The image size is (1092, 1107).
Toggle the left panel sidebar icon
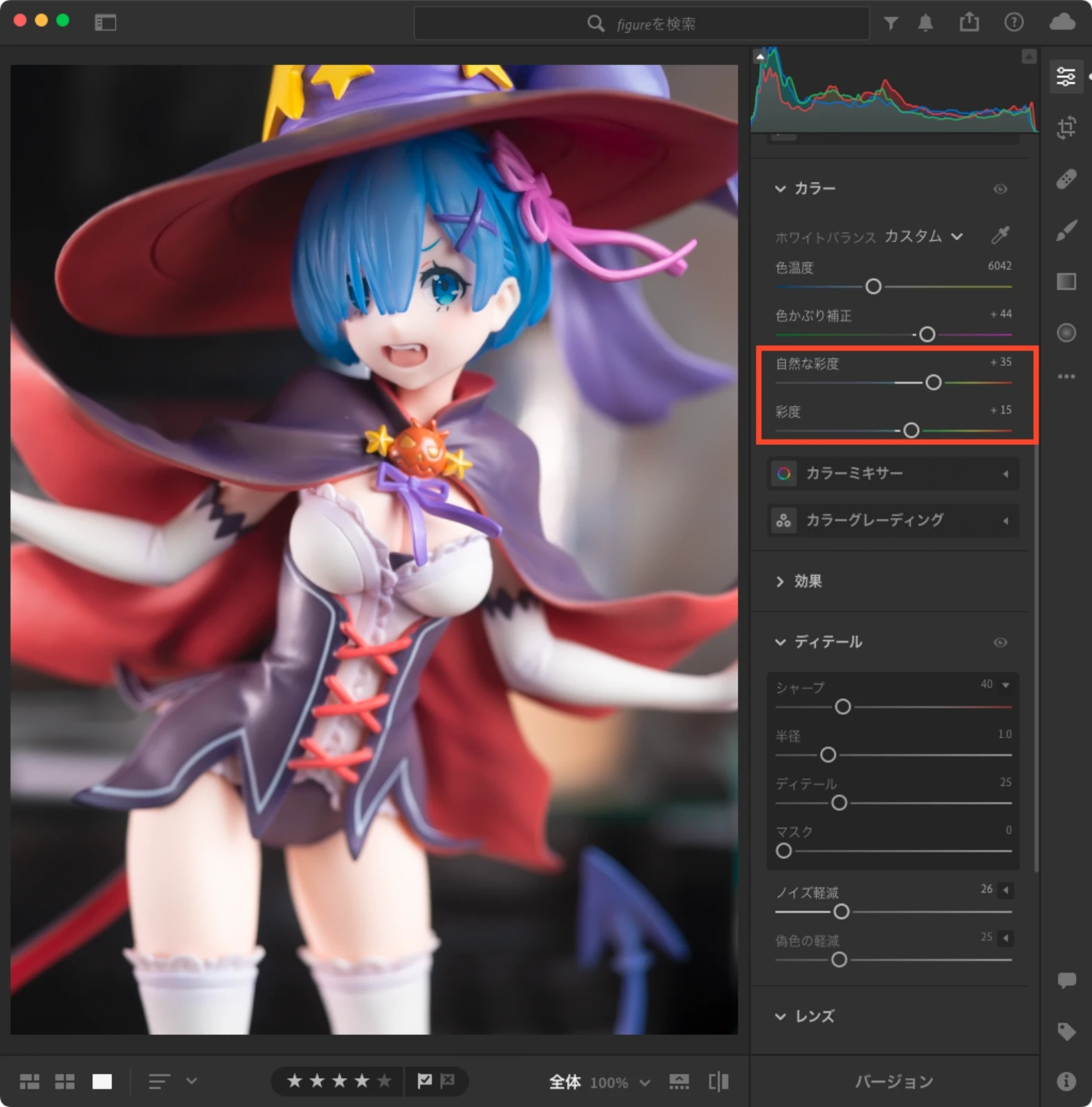pyautogui.click(x=105, y=23)
